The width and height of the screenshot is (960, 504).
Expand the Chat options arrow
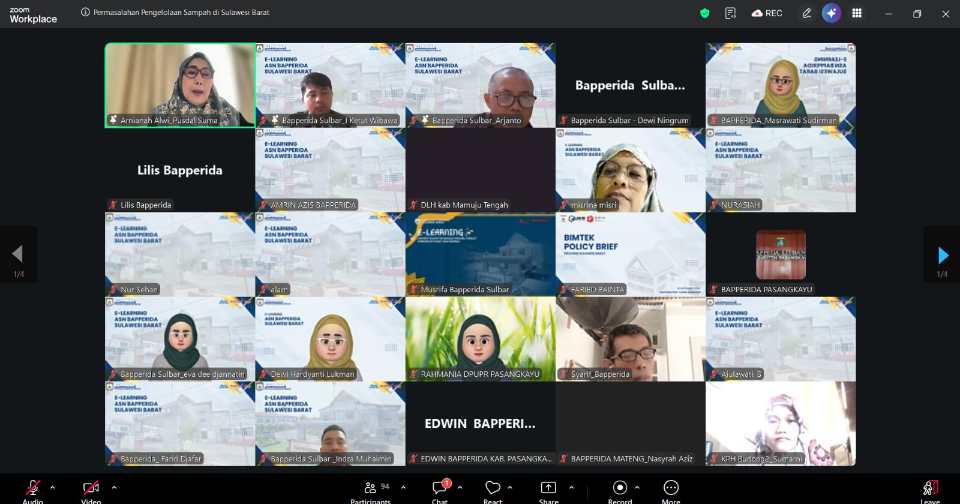460,487
